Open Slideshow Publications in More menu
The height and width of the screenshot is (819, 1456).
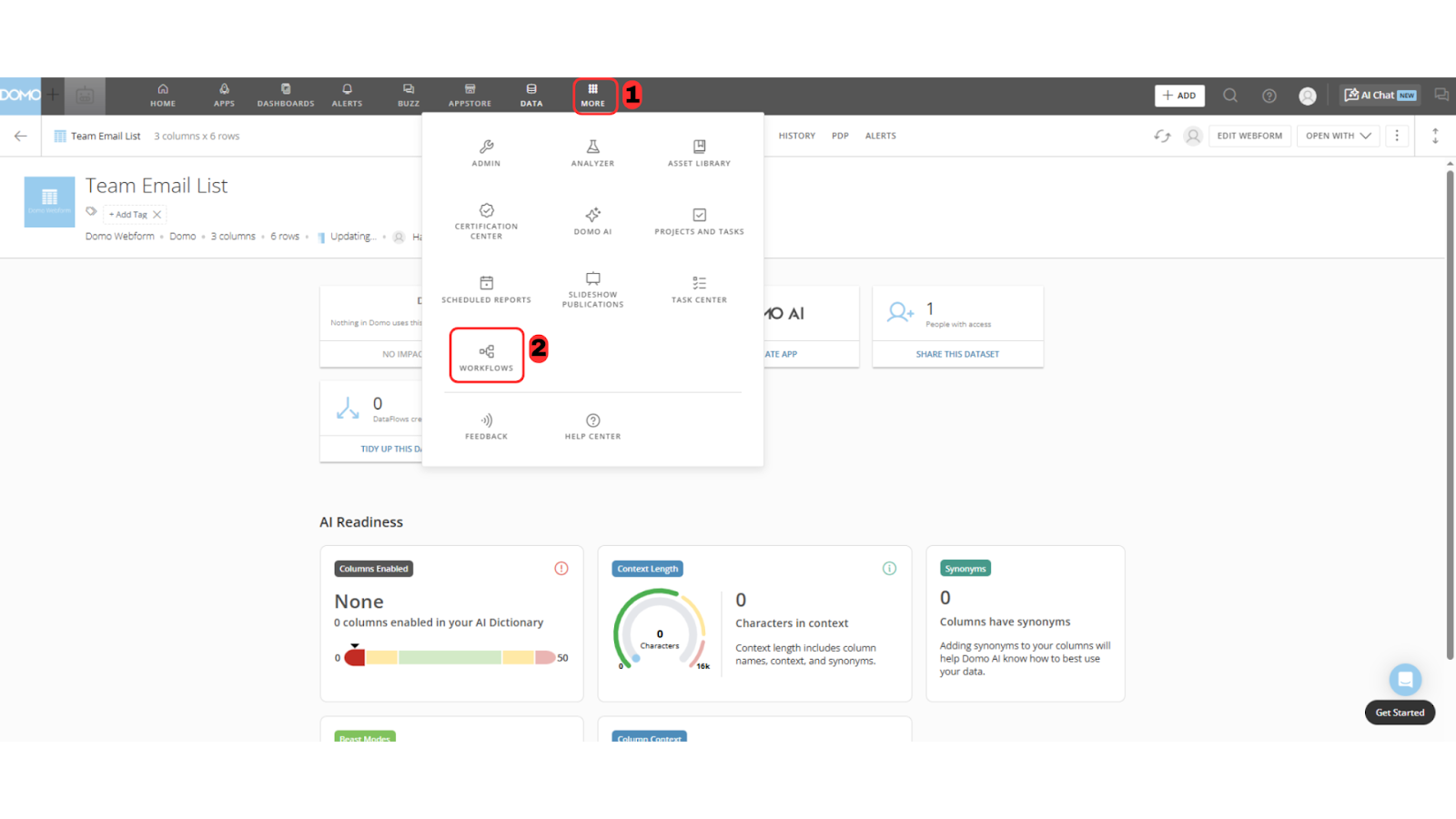coord(592,289)
